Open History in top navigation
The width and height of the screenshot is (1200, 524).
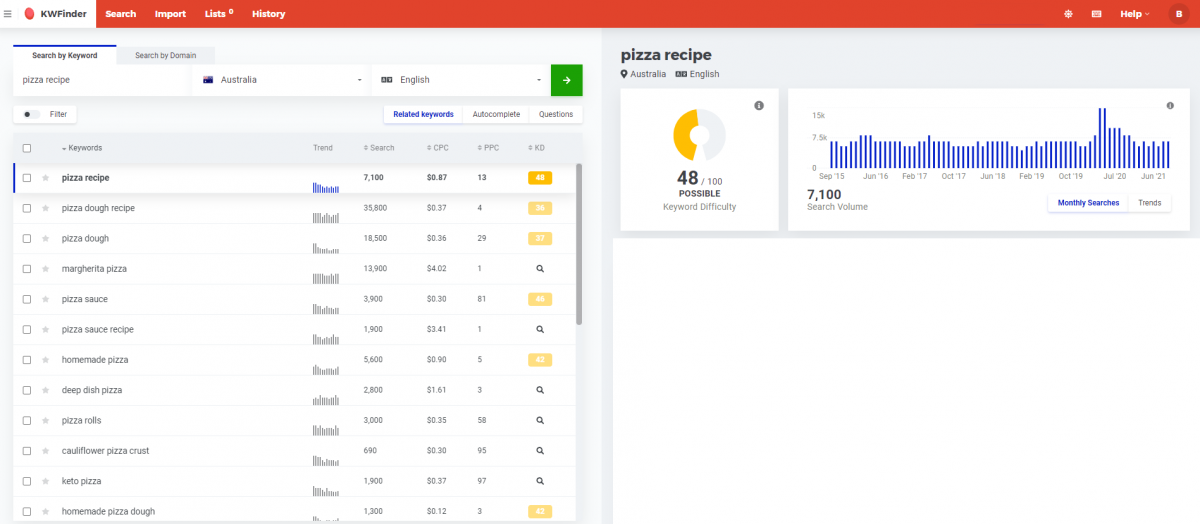[x=268, y=14]
